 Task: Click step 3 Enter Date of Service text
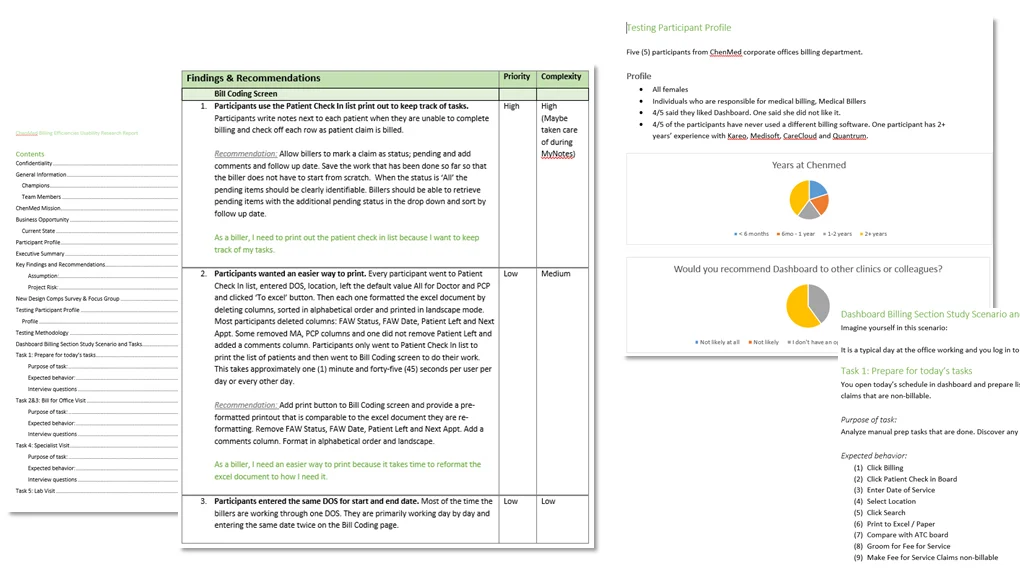coord(900,490)
